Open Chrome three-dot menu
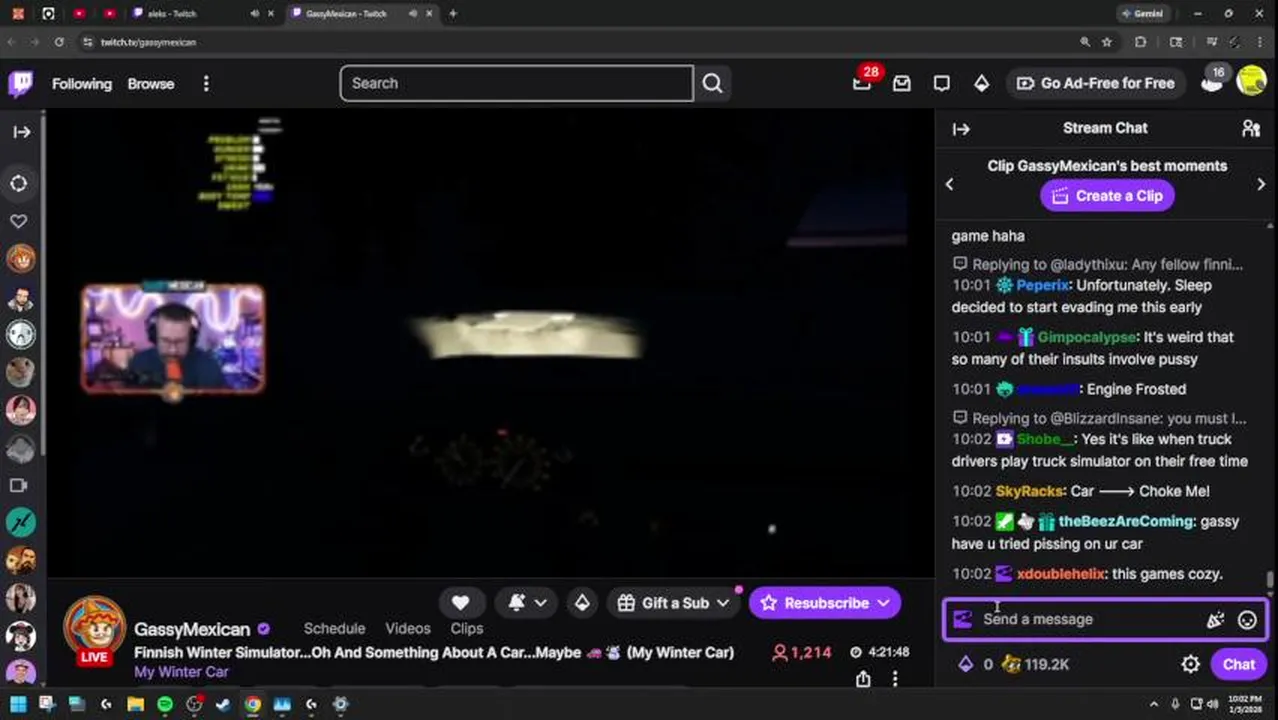This screenshot has height=720, width=1278. [x=1262, y=42]
